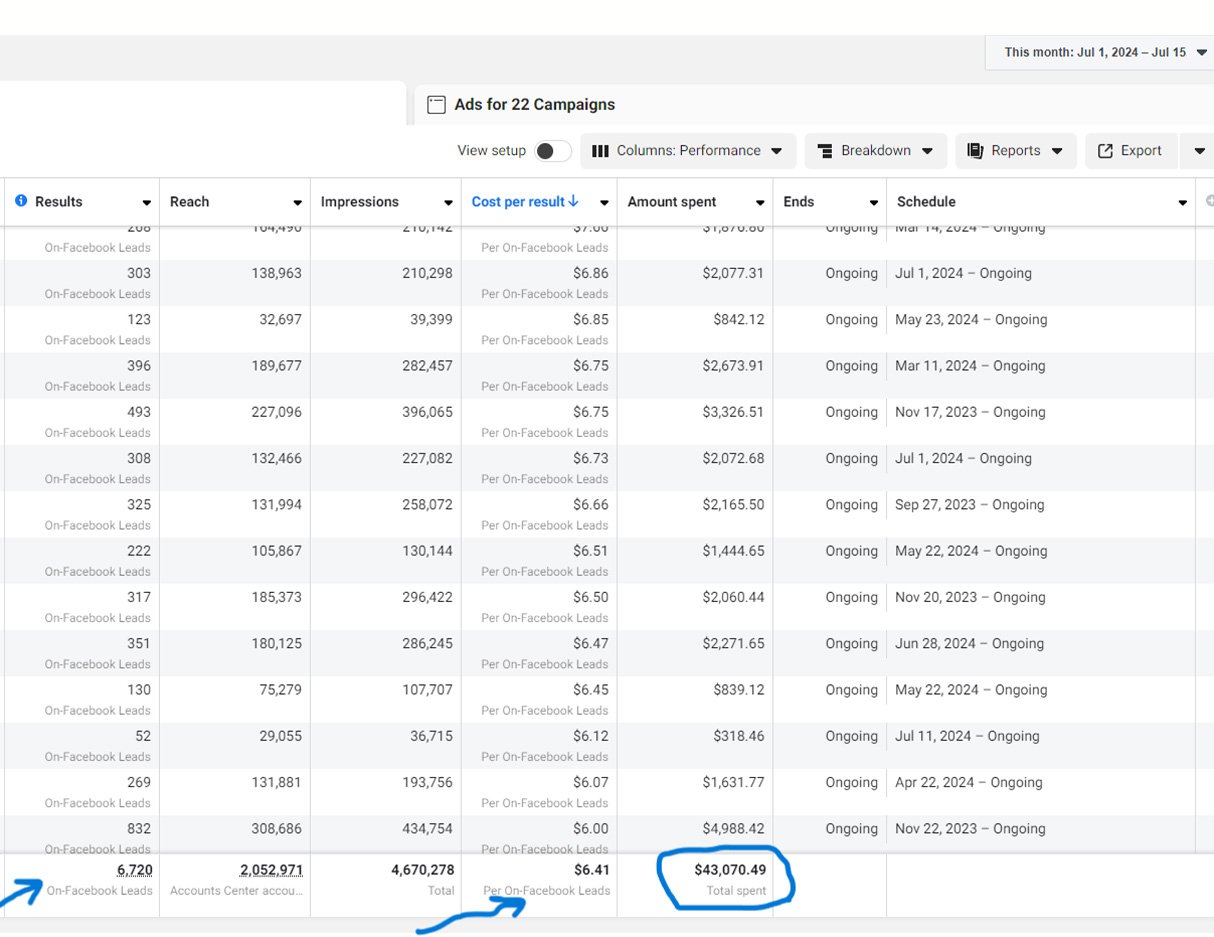The height and width of the screenshot is (937, 1214).
Task: Open the Reach column options arrow
Action: (297, 203)
